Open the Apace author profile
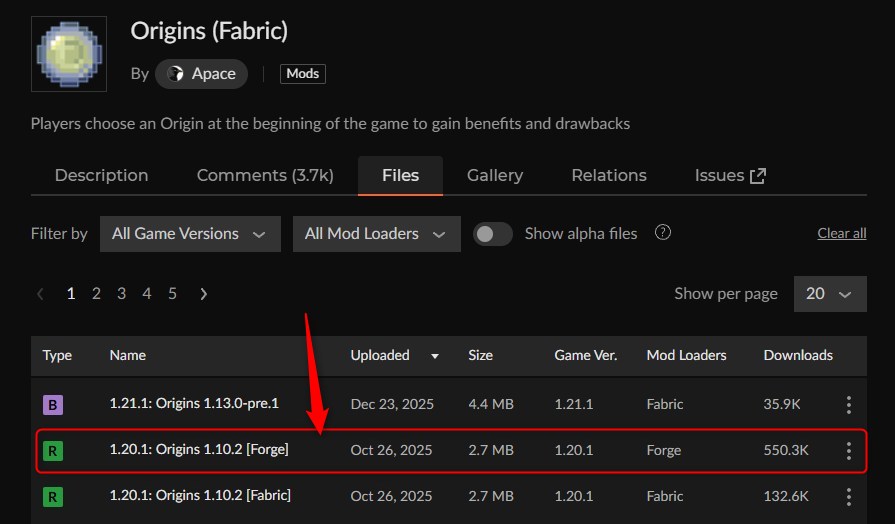This screenshot has width=895, height=524. 201,73
